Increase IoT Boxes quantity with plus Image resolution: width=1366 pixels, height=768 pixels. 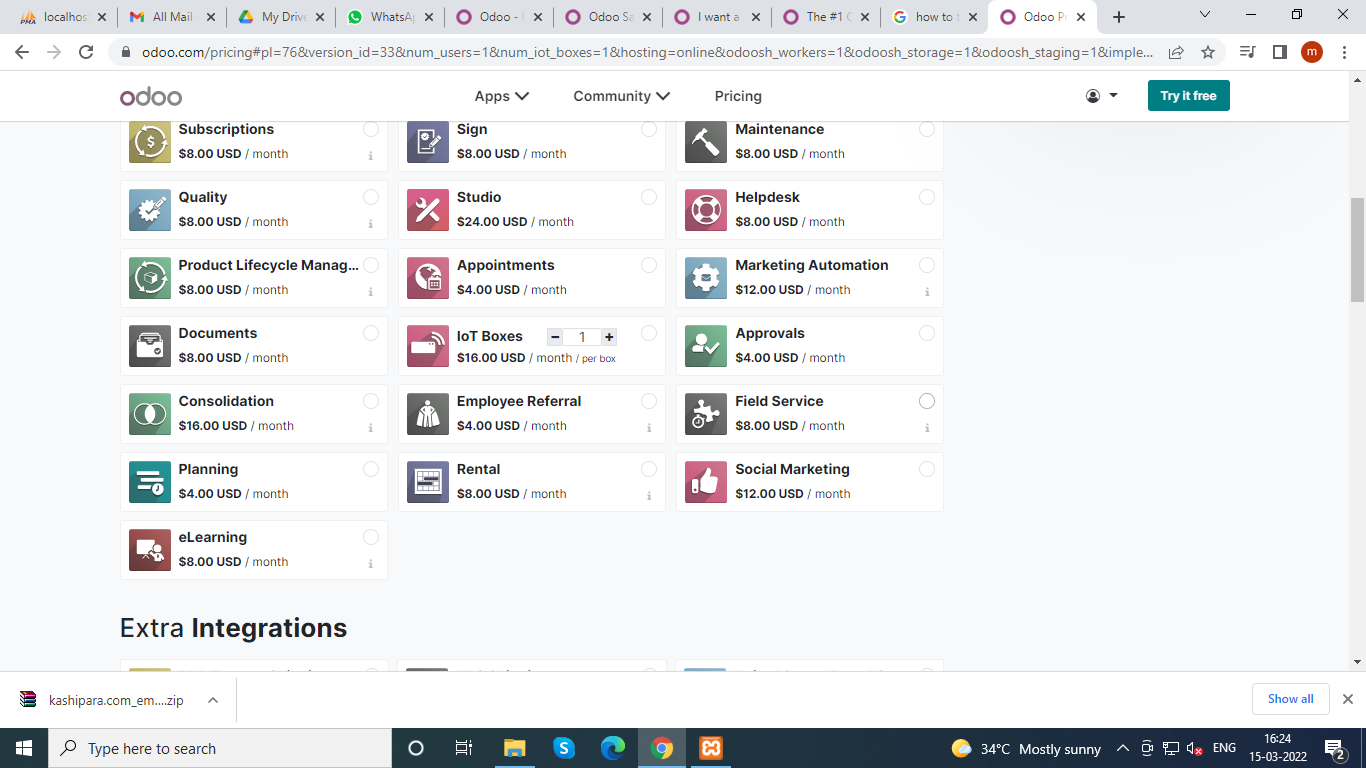coord(609,337)
